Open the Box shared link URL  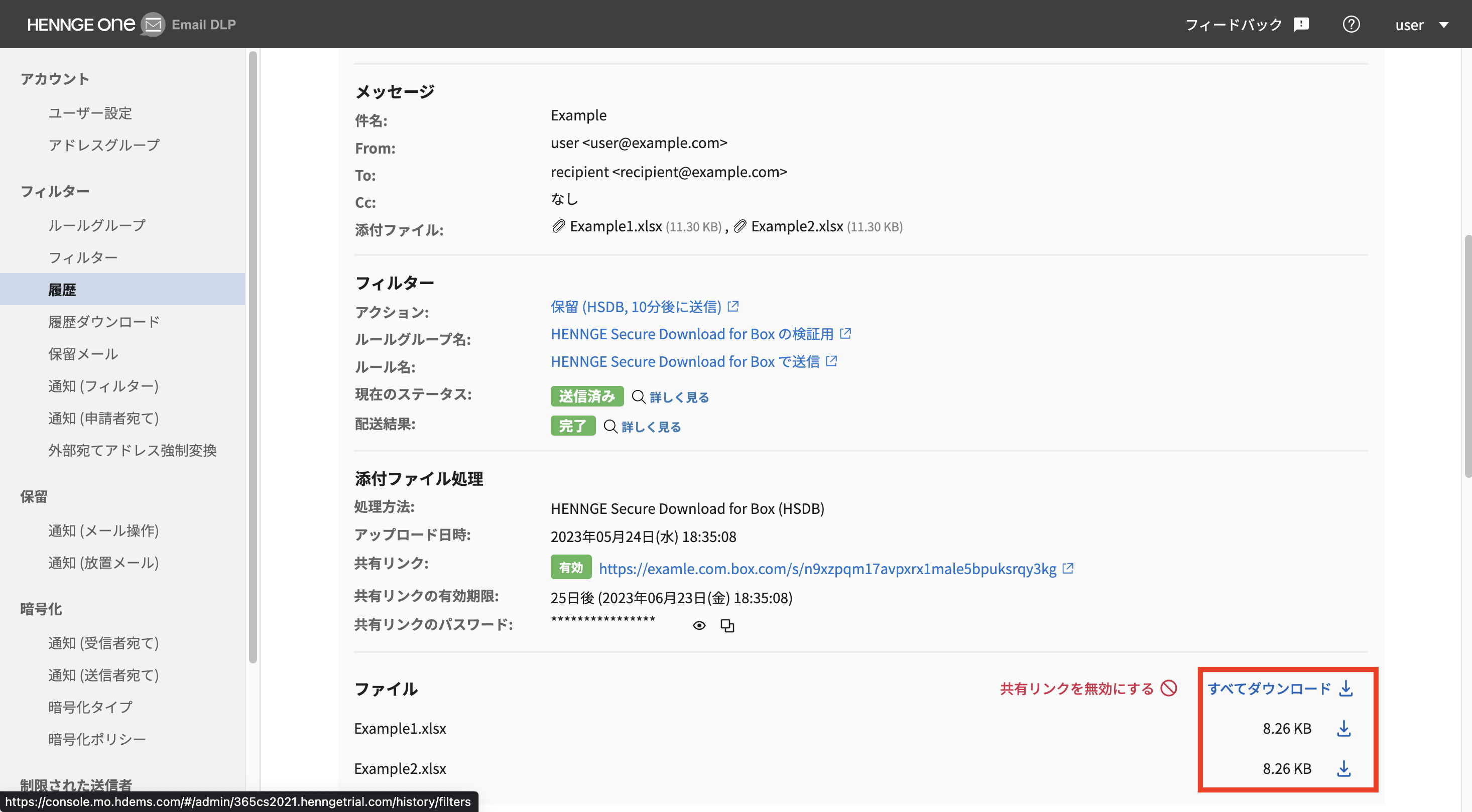pos(827,569)
